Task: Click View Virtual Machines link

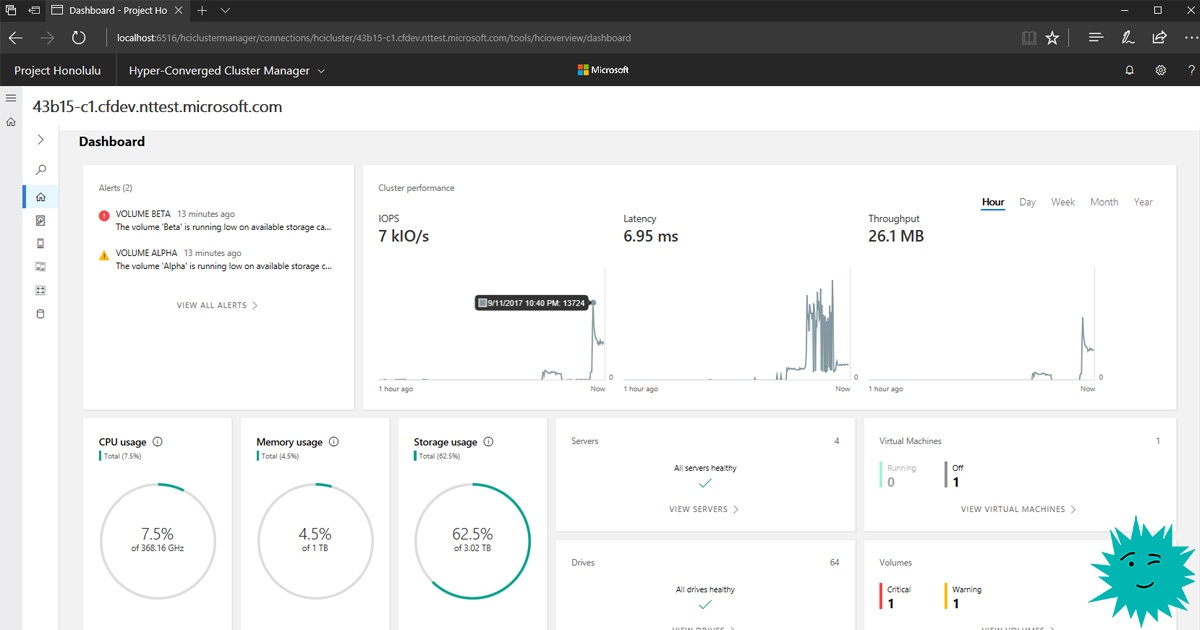Action: [x=1018, y=509]
